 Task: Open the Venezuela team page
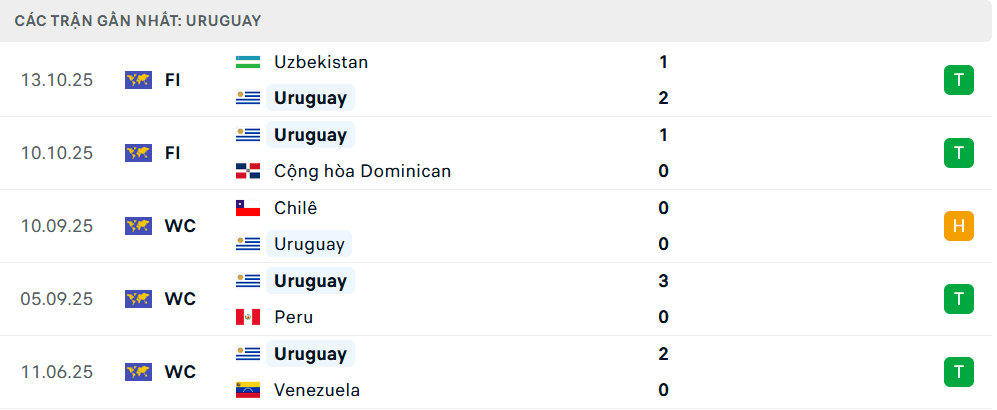click(317, 390)
